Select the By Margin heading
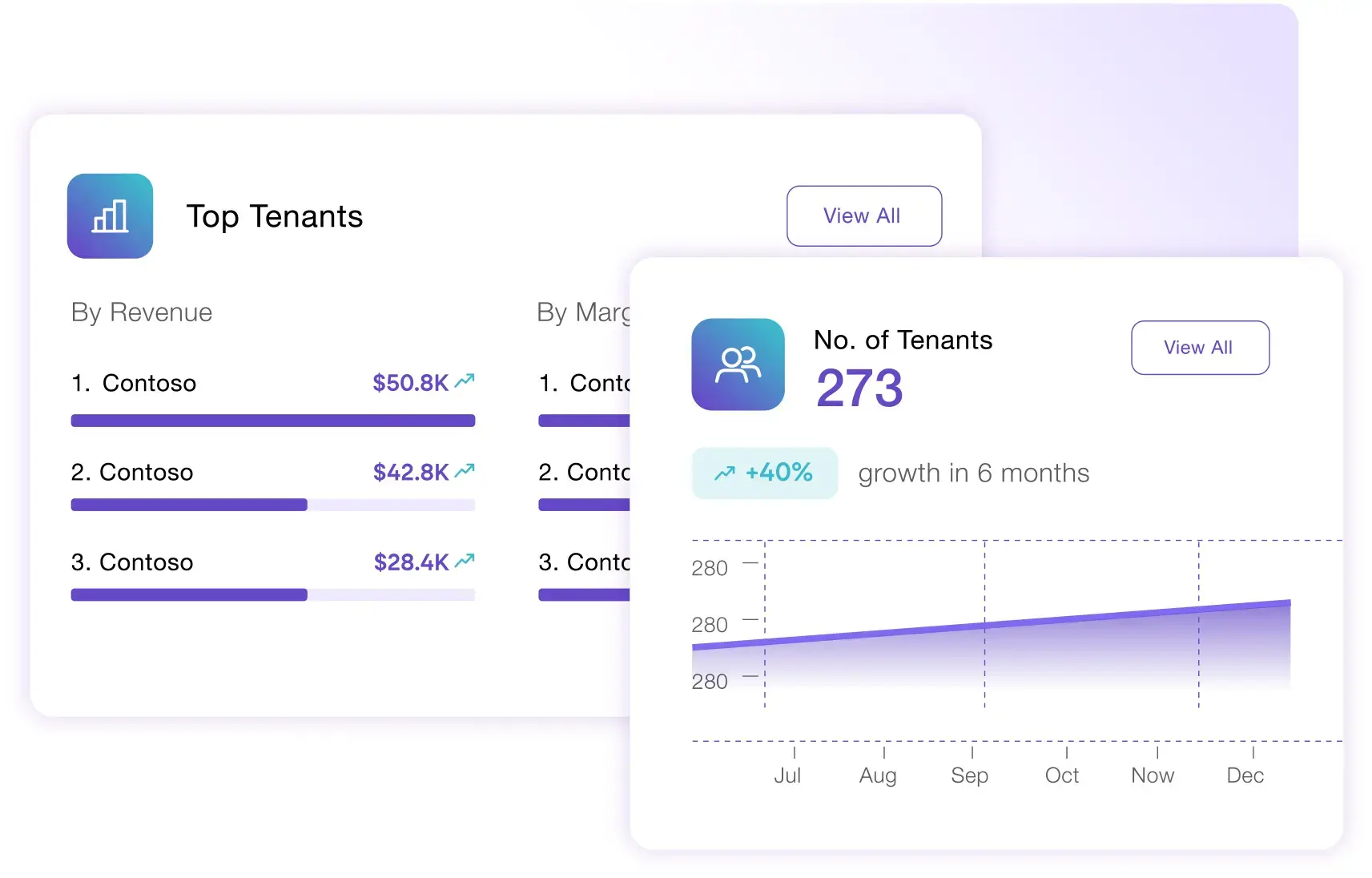Screen dimensions: 1372x878 [583, 312]
